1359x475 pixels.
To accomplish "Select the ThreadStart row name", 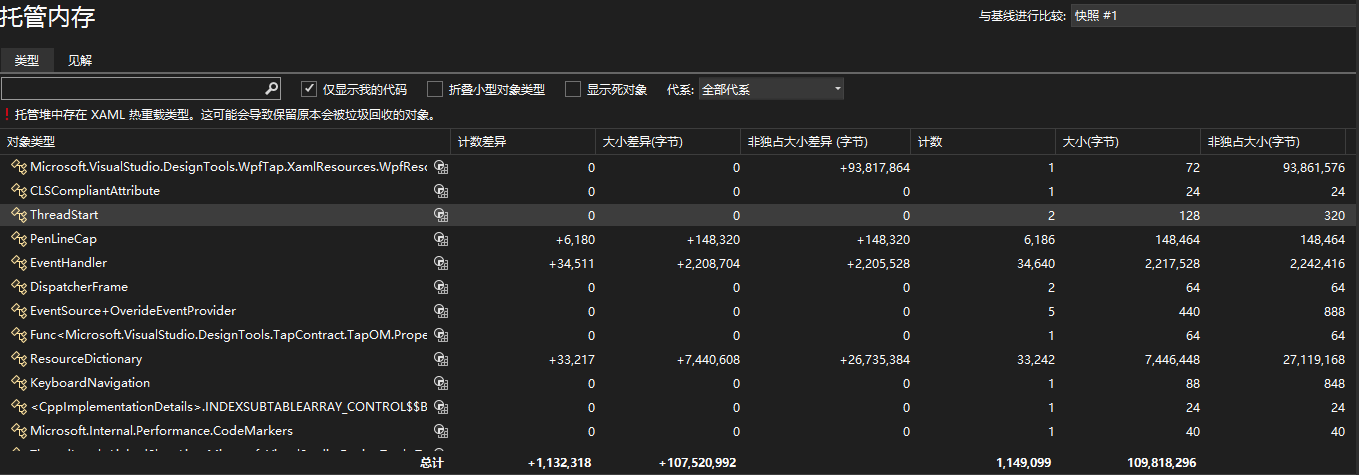I will [x=64, y=215].
